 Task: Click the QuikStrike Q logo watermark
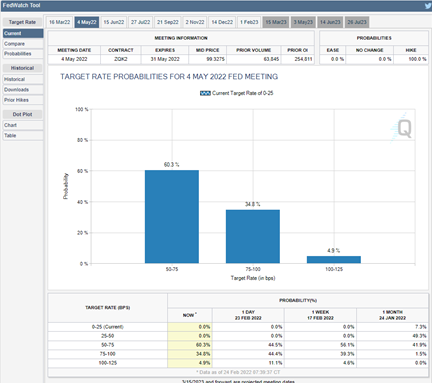click(x=402, y=128)
